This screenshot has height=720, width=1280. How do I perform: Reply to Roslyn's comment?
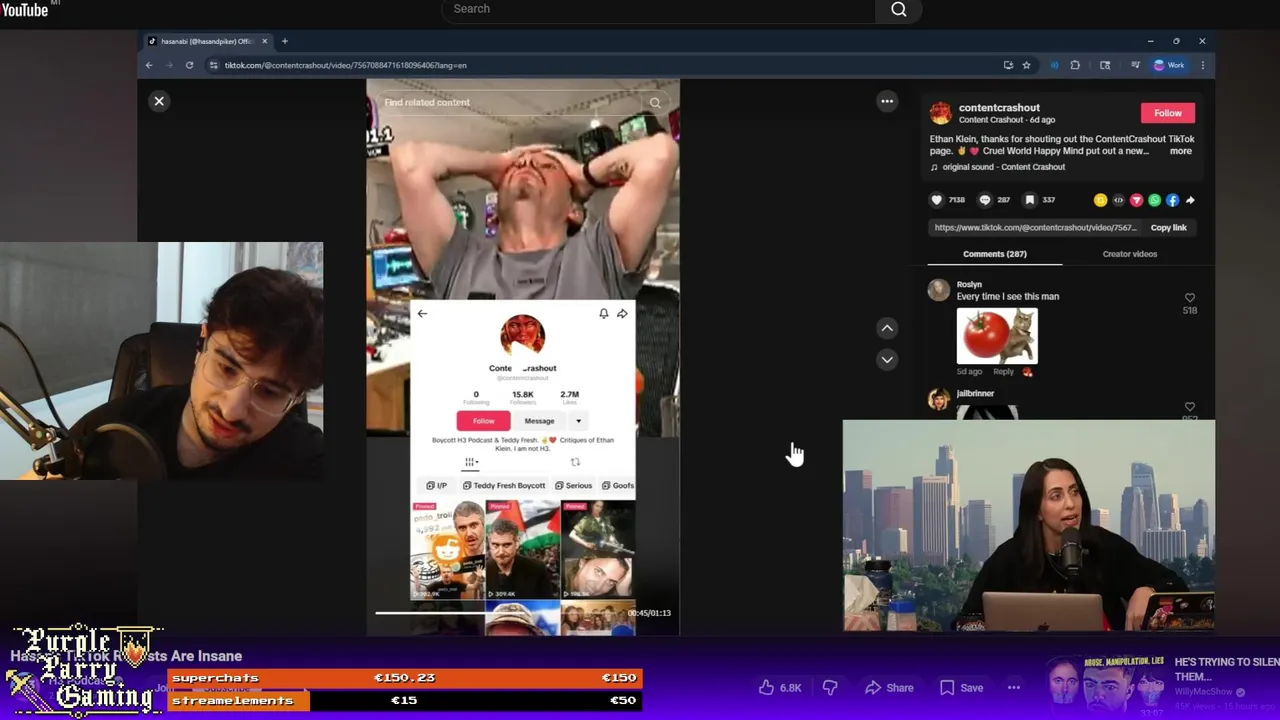point(1003,371)
